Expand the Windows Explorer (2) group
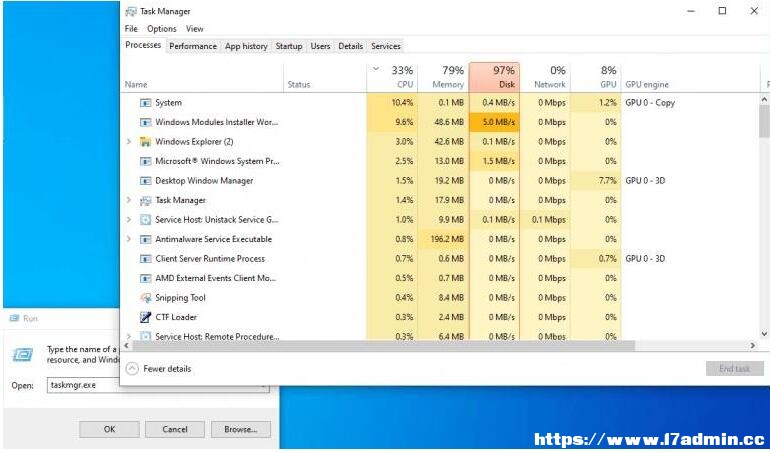The image size is (770, 453). tap(129, 142)
